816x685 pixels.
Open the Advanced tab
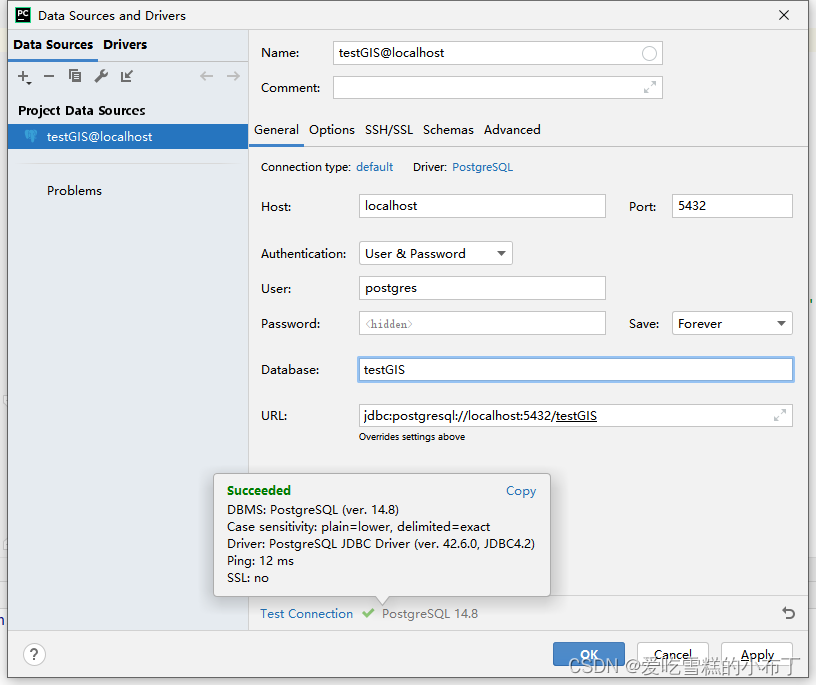point(512,130)
